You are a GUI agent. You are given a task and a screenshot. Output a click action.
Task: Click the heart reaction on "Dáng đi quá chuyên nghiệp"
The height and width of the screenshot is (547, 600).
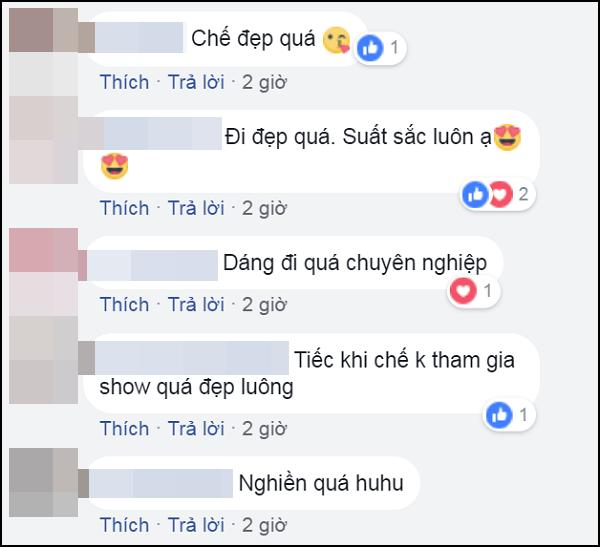click(463, 291)
